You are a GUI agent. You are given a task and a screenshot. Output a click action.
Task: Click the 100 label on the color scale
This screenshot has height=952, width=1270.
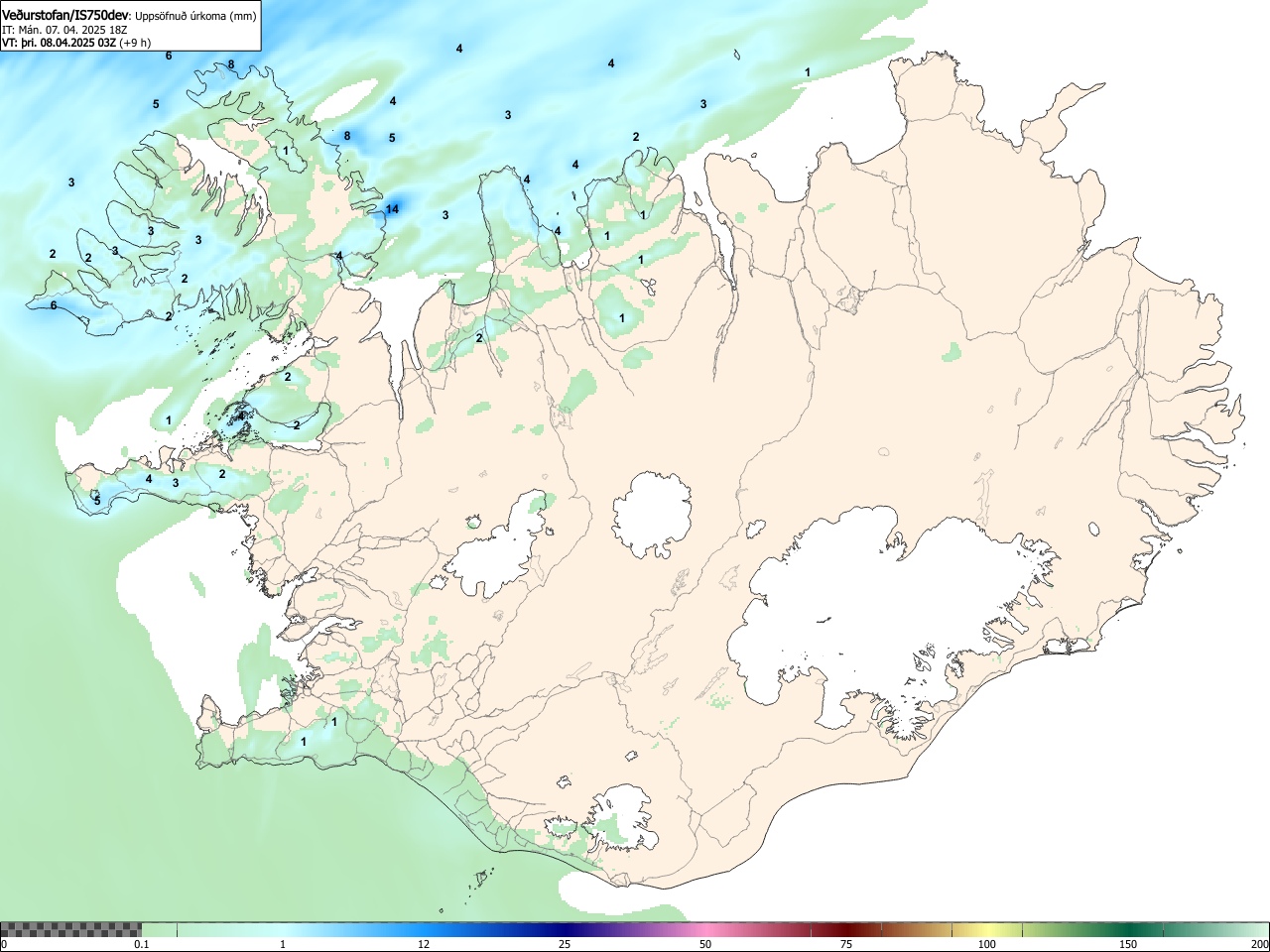coord(987,944)
